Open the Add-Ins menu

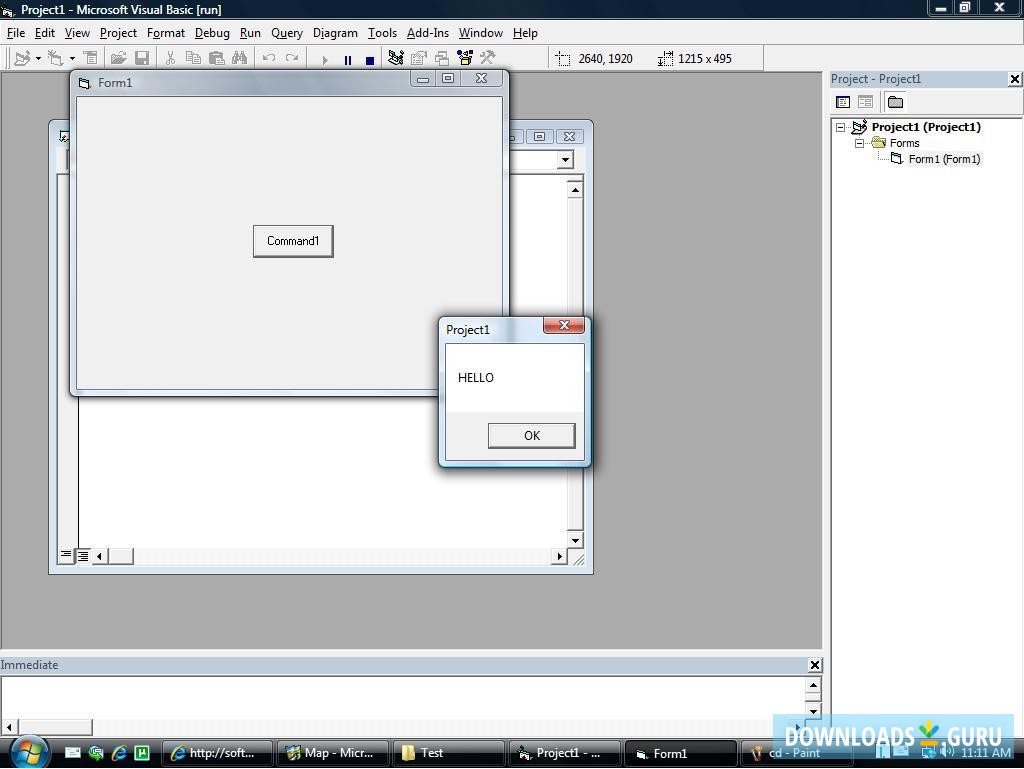427,33
